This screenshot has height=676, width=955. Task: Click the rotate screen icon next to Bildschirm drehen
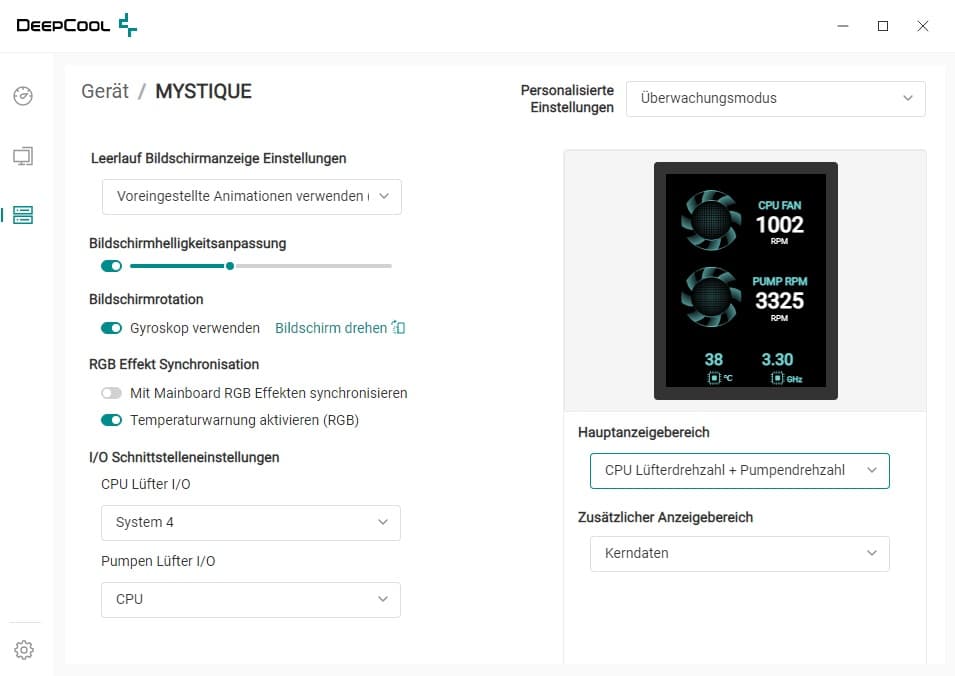pos(398,328)
